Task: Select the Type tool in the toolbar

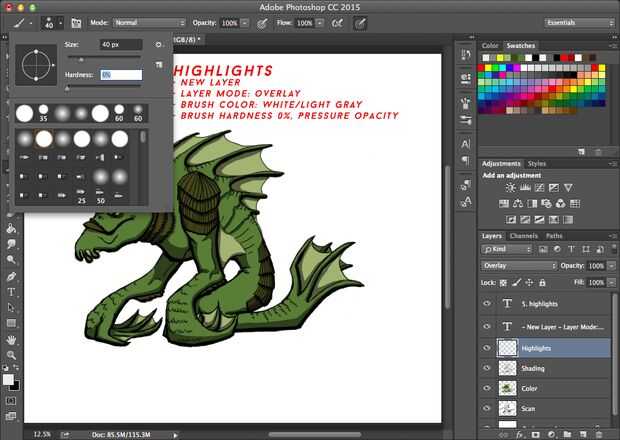Action: (11, 291)
